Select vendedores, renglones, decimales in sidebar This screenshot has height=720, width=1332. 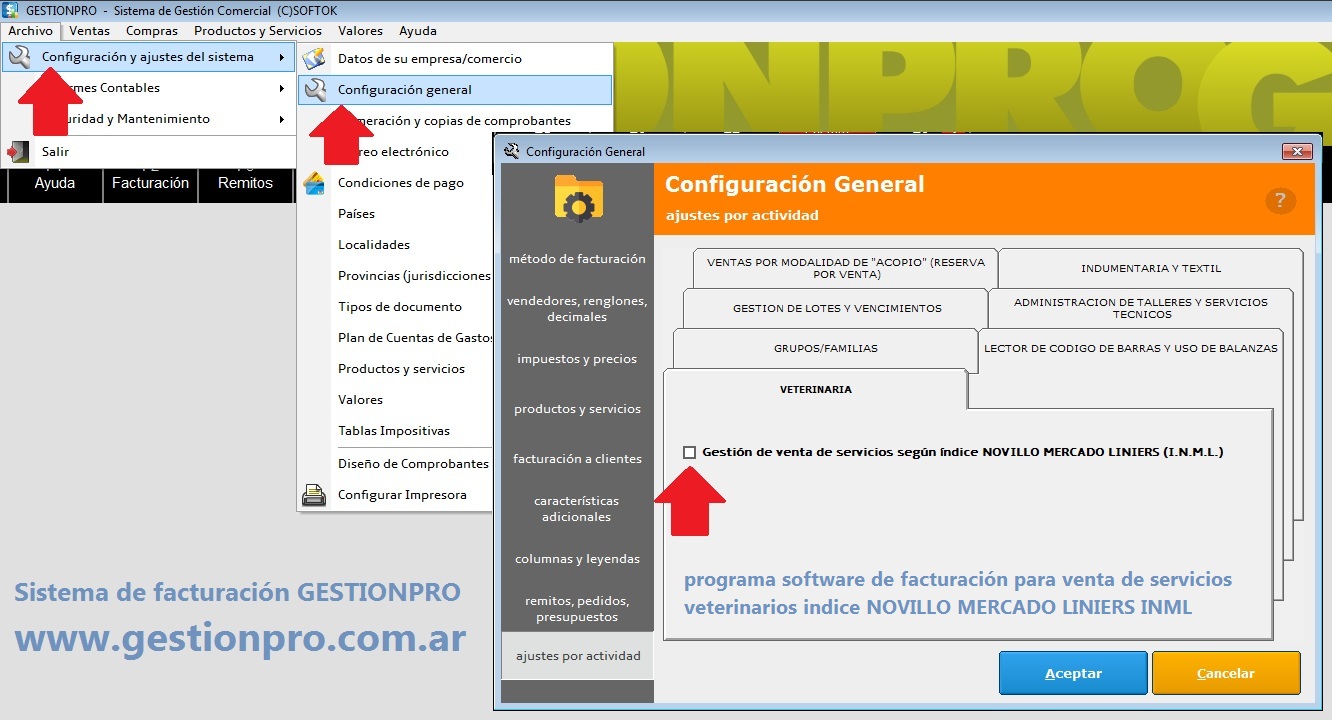tap(577, 309)
